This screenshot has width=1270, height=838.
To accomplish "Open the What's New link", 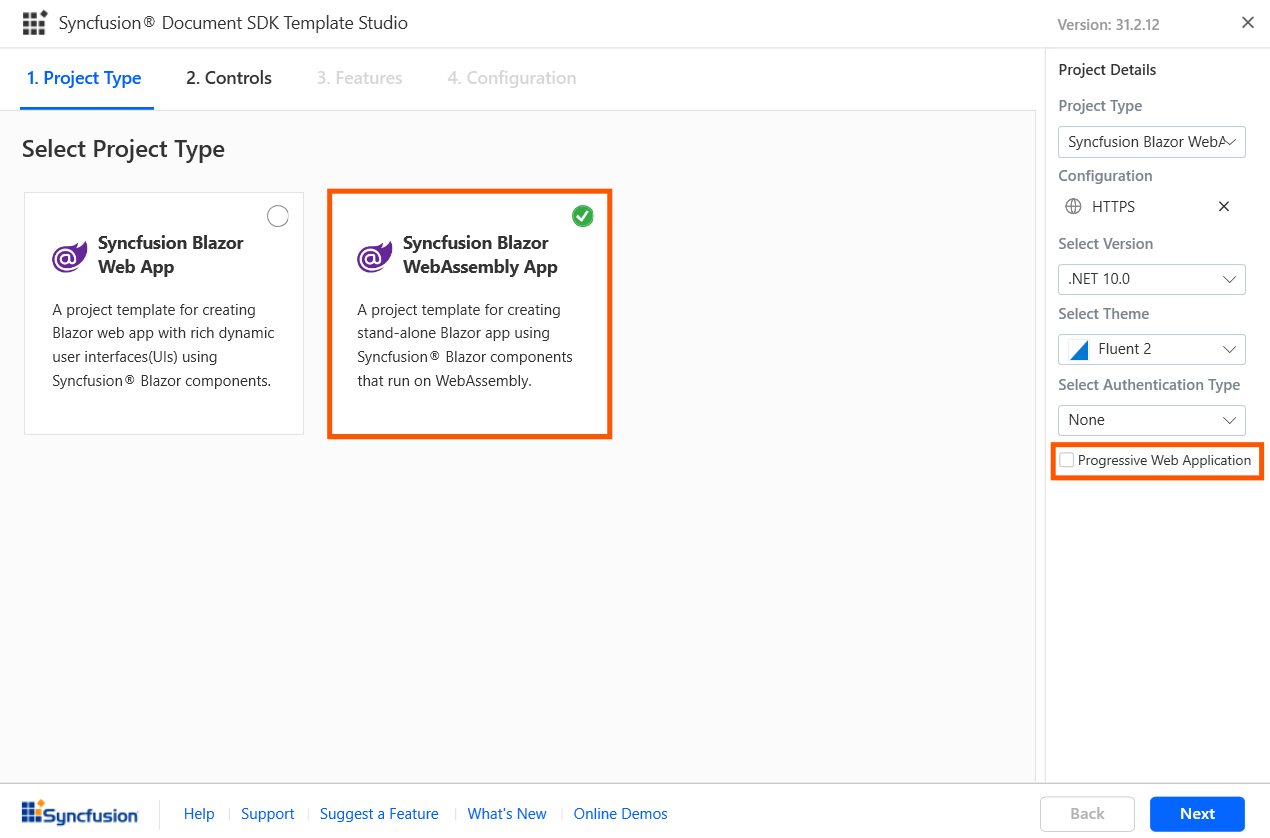I will click(x=507, y=814).
